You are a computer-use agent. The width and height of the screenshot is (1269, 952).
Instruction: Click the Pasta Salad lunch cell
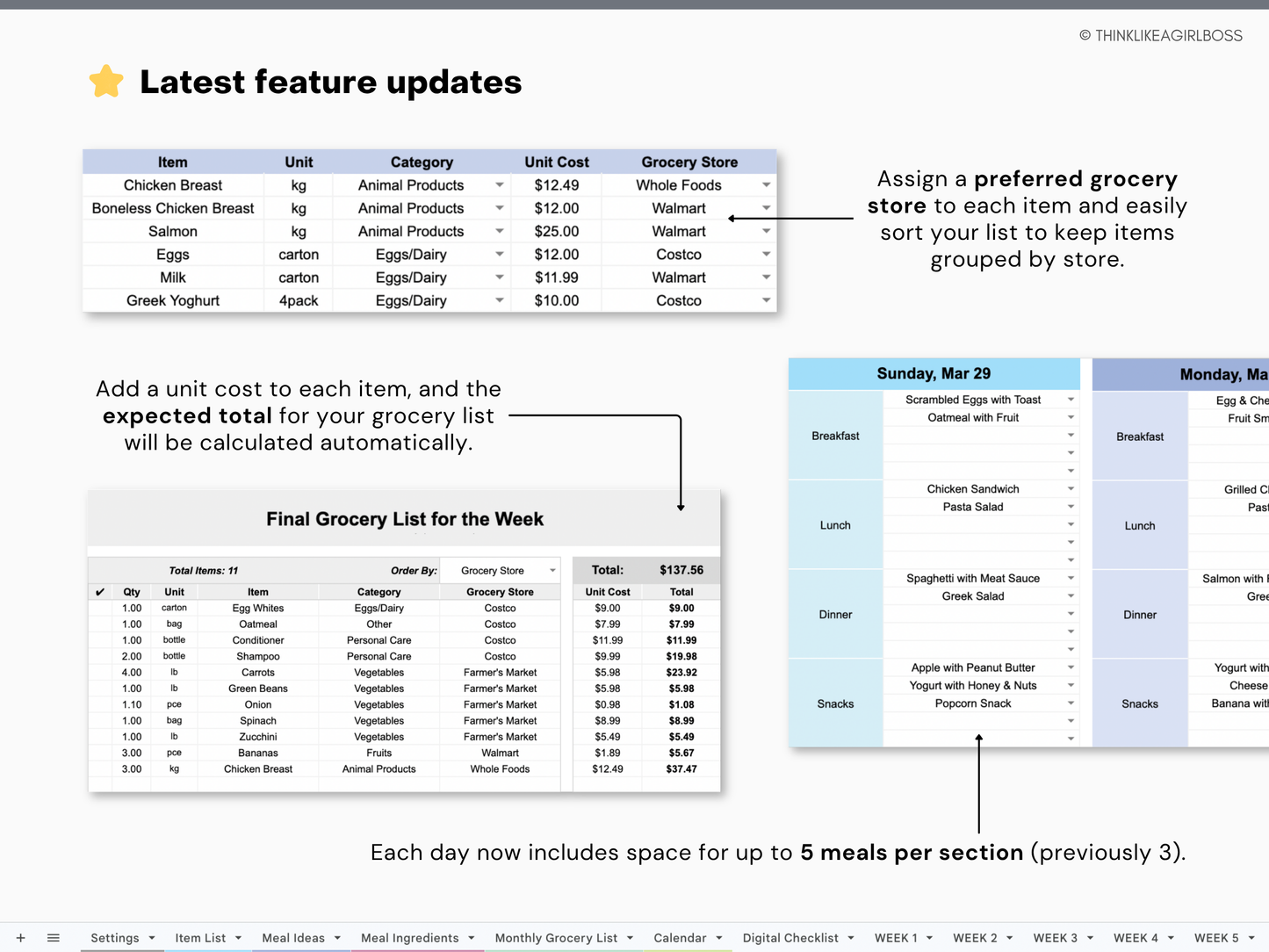tap(973, 507)
